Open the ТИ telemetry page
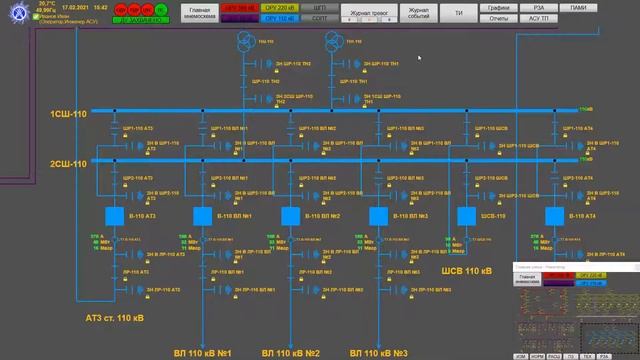This screenshot has width=640, height=360. pos(459,13)
